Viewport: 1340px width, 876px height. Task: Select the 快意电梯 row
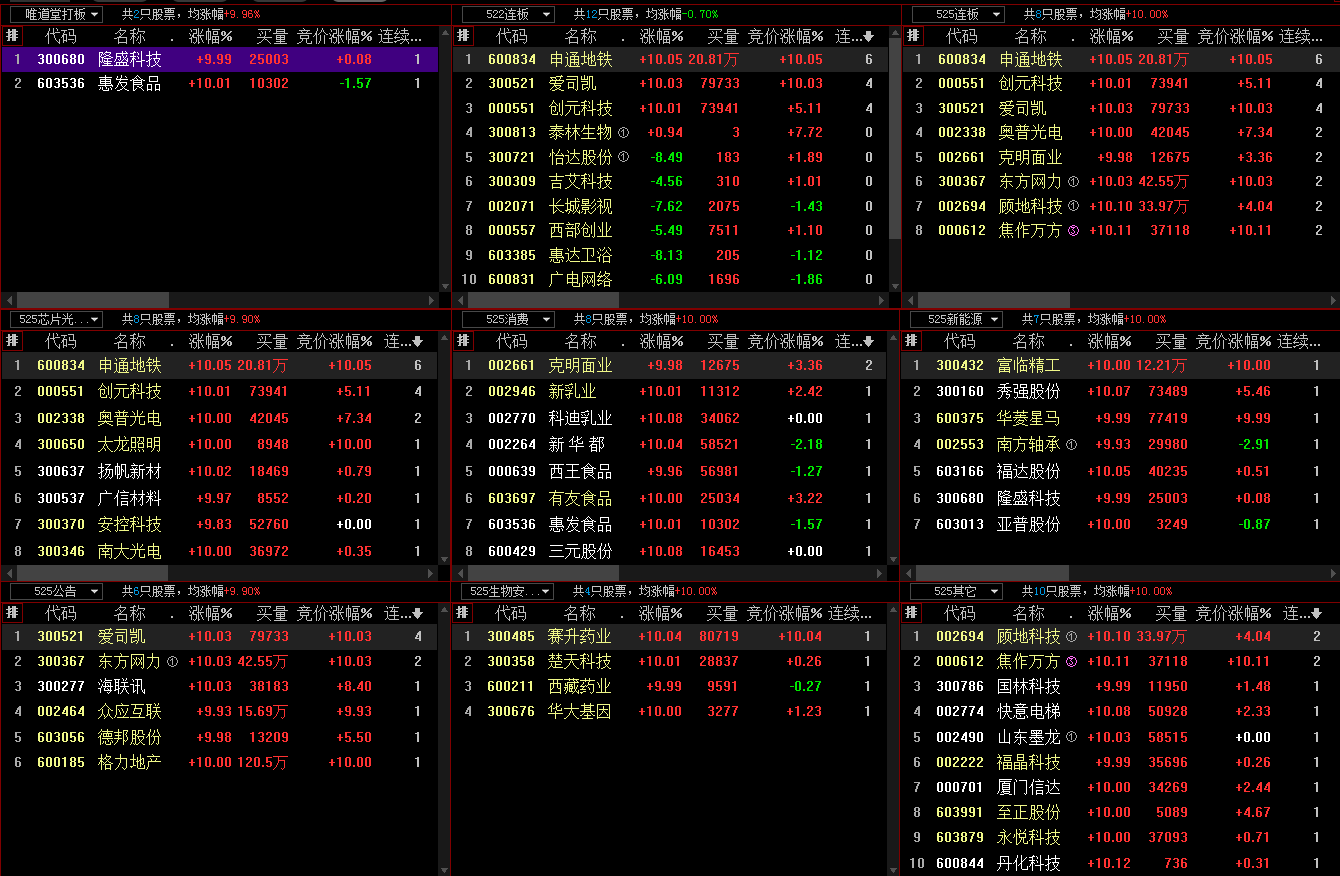click(1120, 711)
